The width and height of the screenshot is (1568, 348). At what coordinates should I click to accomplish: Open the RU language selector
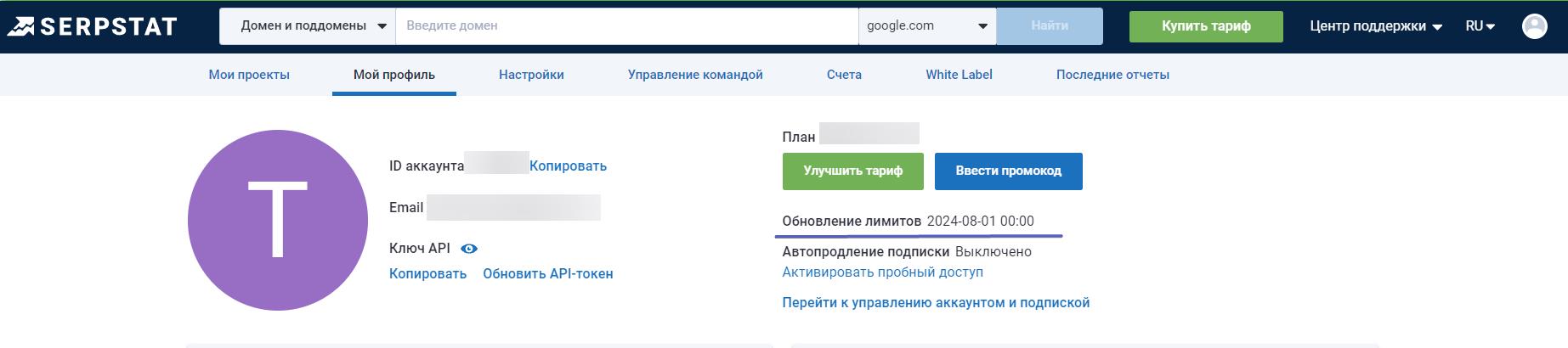1480,26
